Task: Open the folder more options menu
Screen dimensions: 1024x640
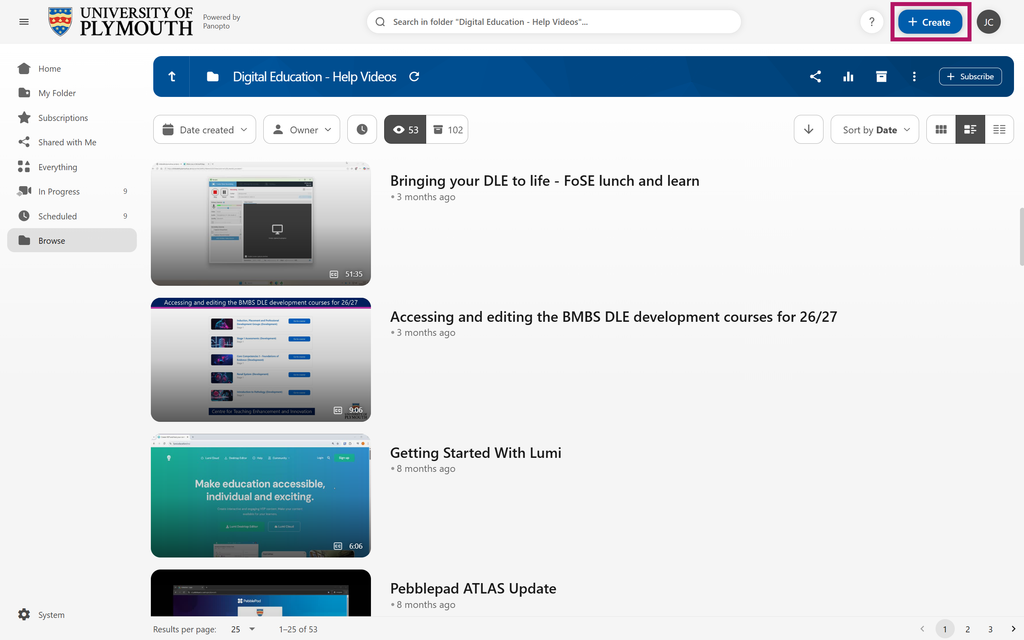Action: [x=914, y=76]
